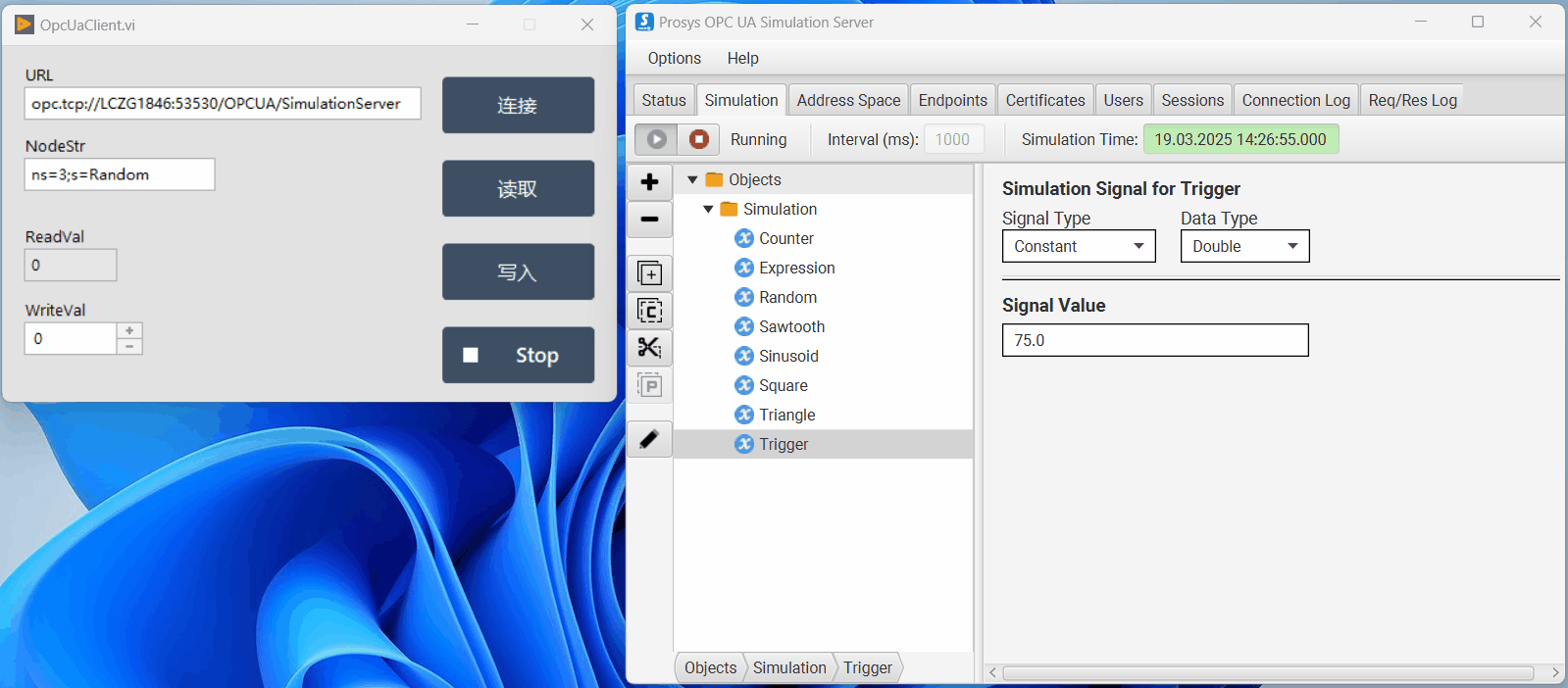Select the Sinusoid node icon

pyautogui.click(x=744, y=356)
